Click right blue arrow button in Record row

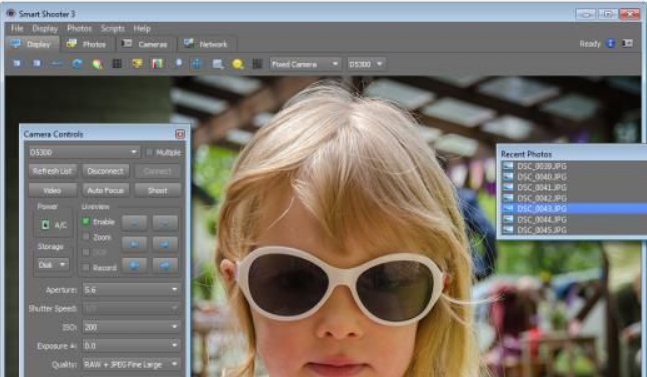coord(165,266)
